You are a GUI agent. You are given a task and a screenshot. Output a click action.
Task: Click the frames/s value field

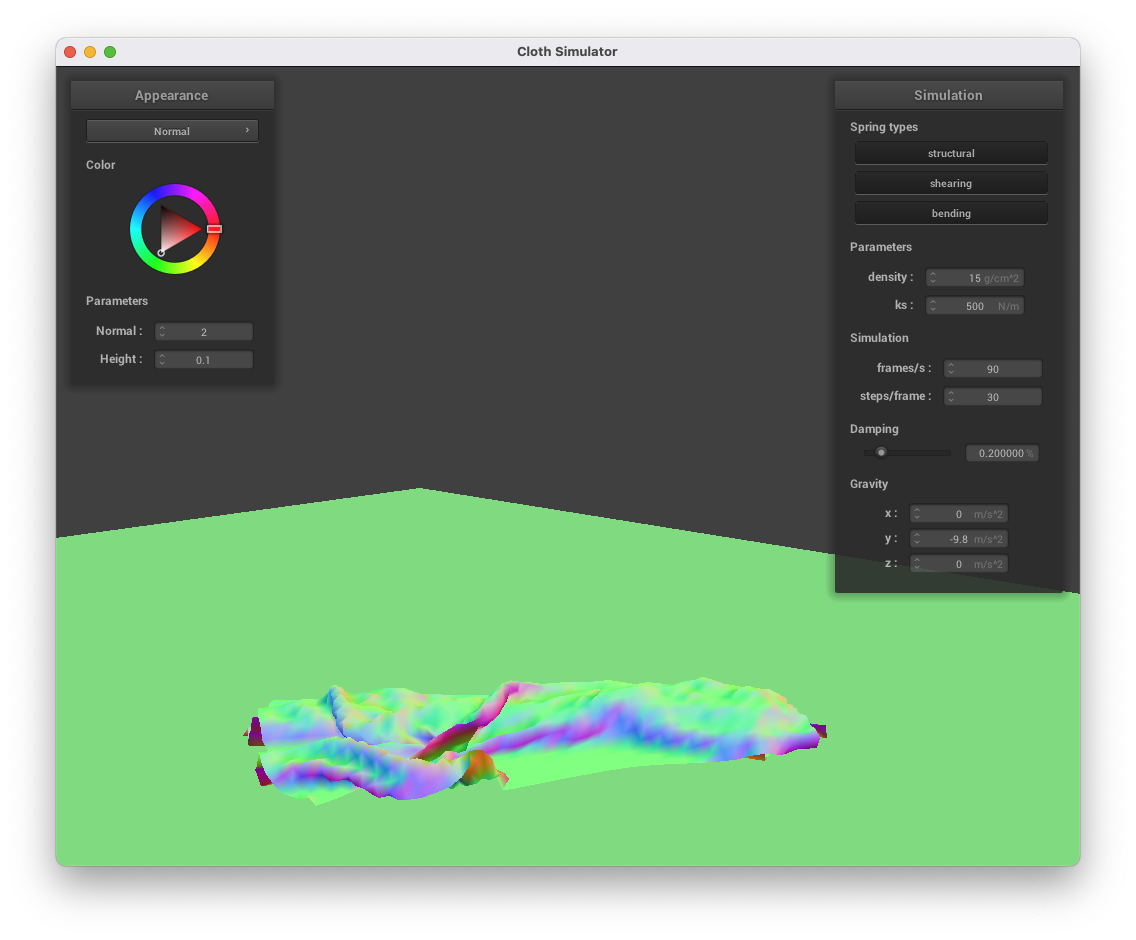(x=993, y=369)
